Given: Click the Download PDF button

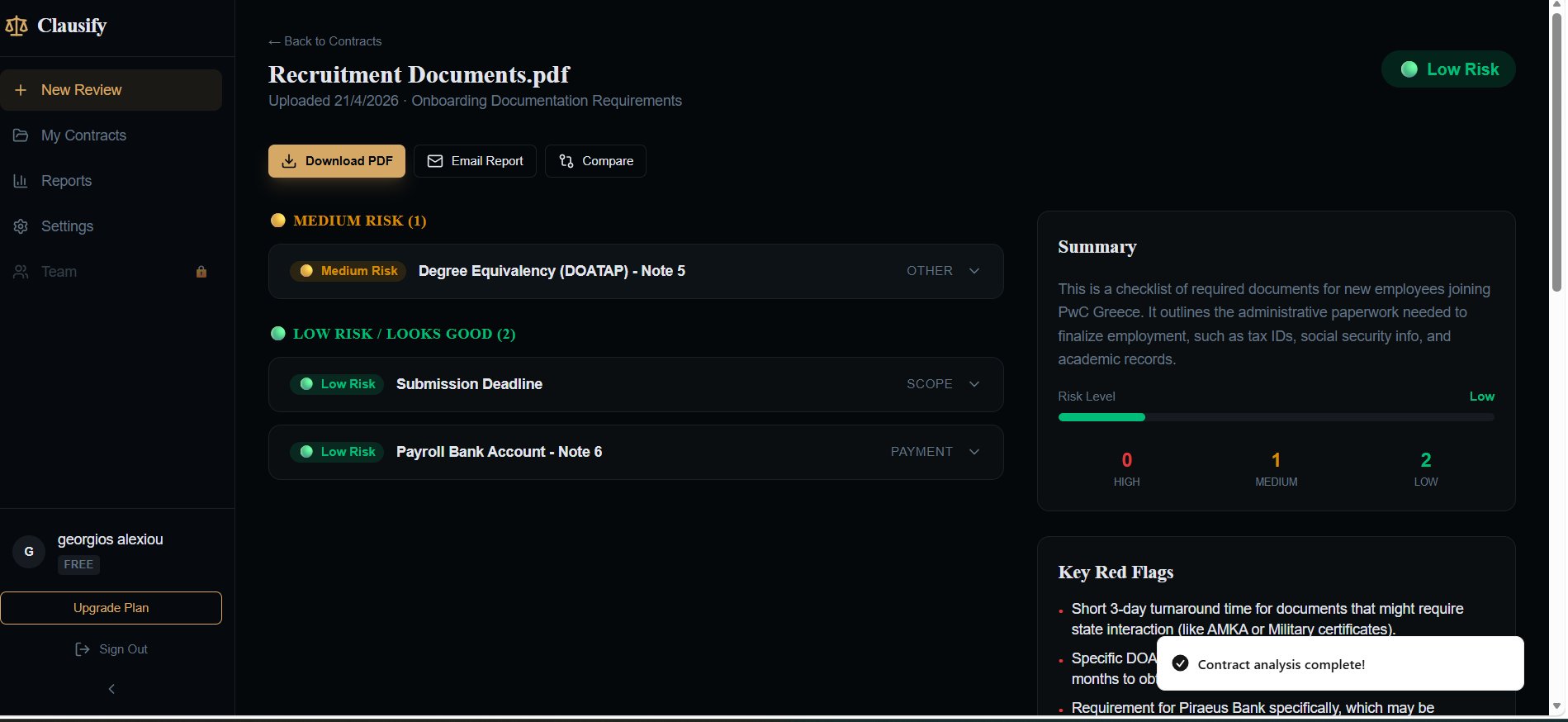Looking at the screenshot, I should tap(336, 161).
